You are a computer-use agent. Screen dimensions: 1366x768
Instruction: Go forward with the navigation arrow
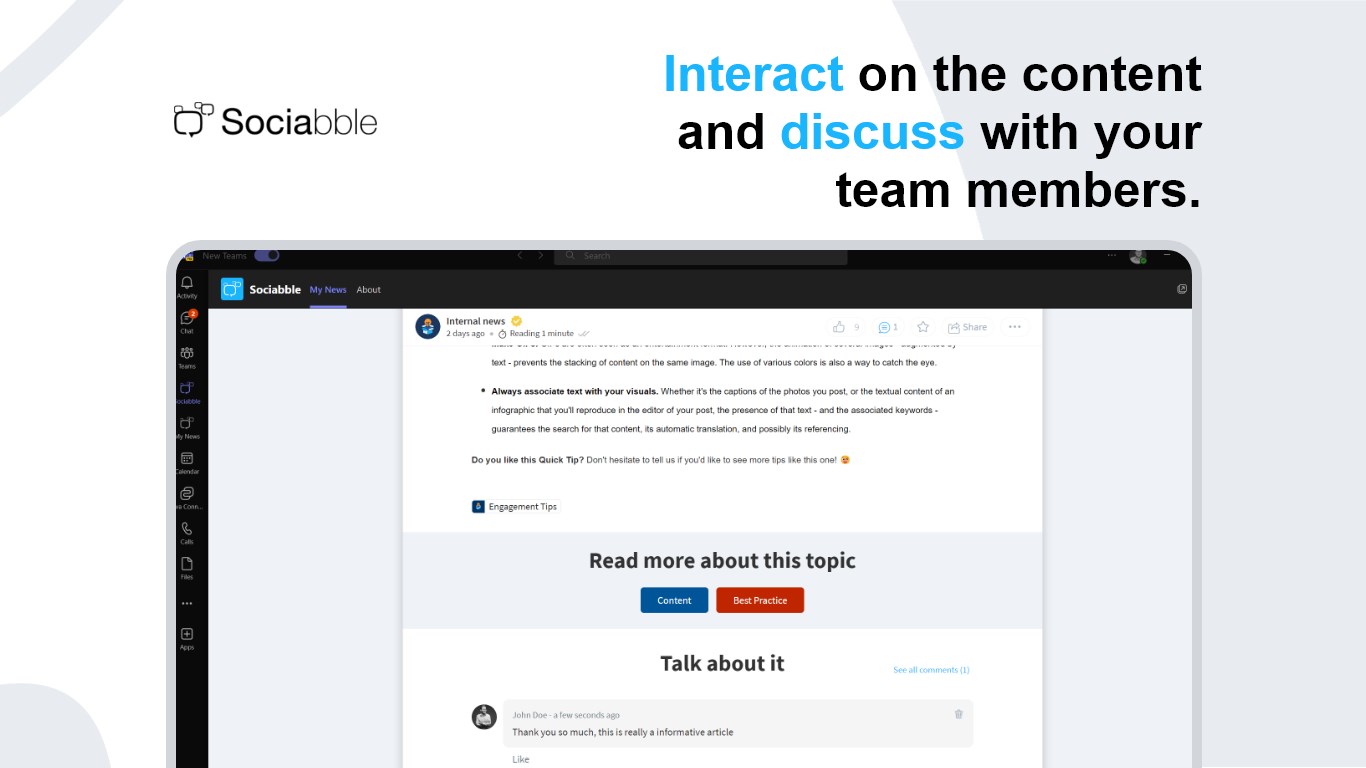(x=541, y=255)
